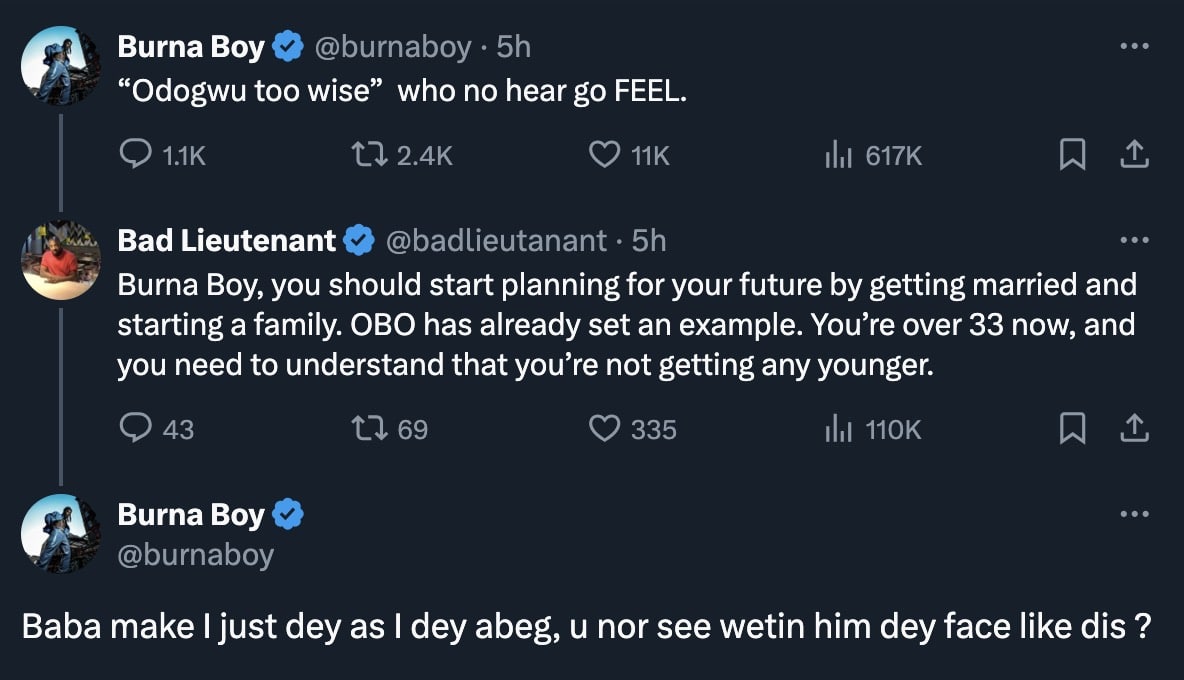Repost Bad Lieutenant's marriage advice tweet
This screenshot has height=680, width=1184.
[365, 429]
